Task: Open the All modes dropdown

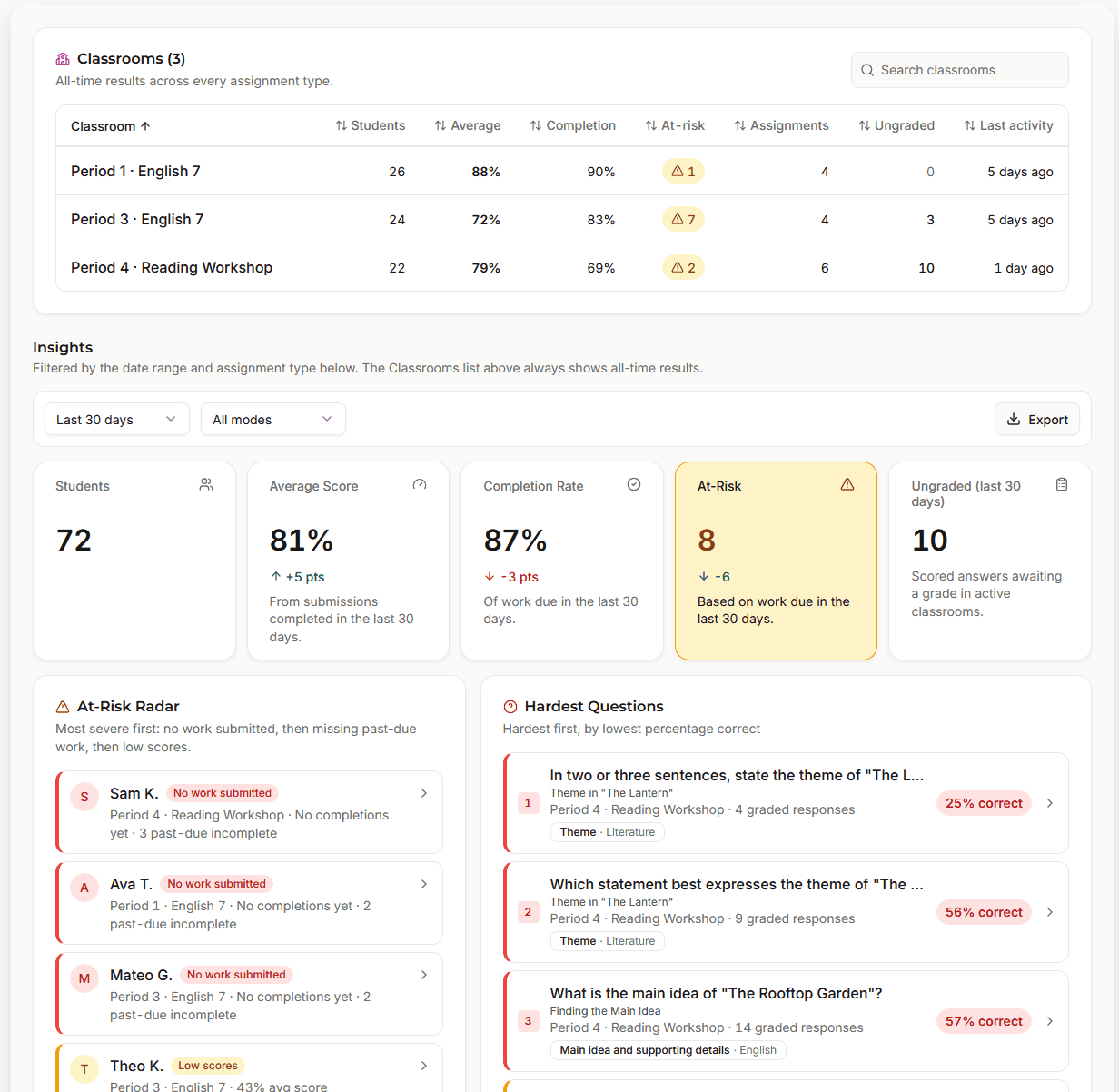Action: click(x=273, y=419)
